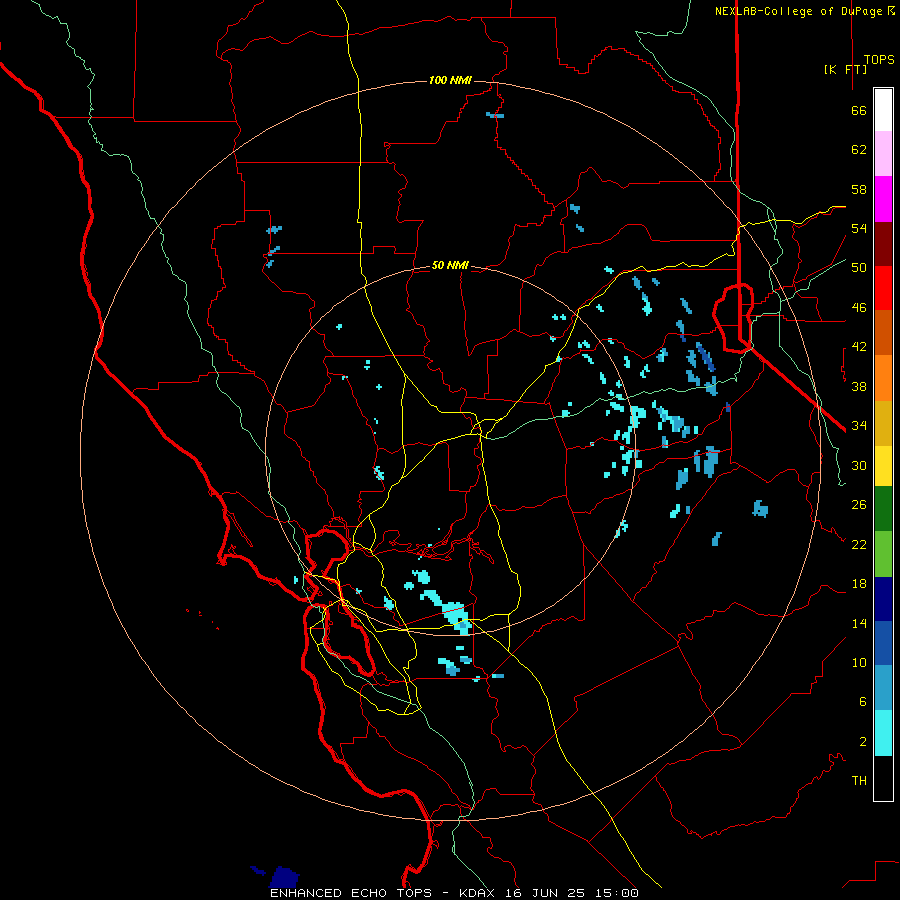Click the legend value "22"
Viewport: 900px width, 900px height.
pos(859,544)
